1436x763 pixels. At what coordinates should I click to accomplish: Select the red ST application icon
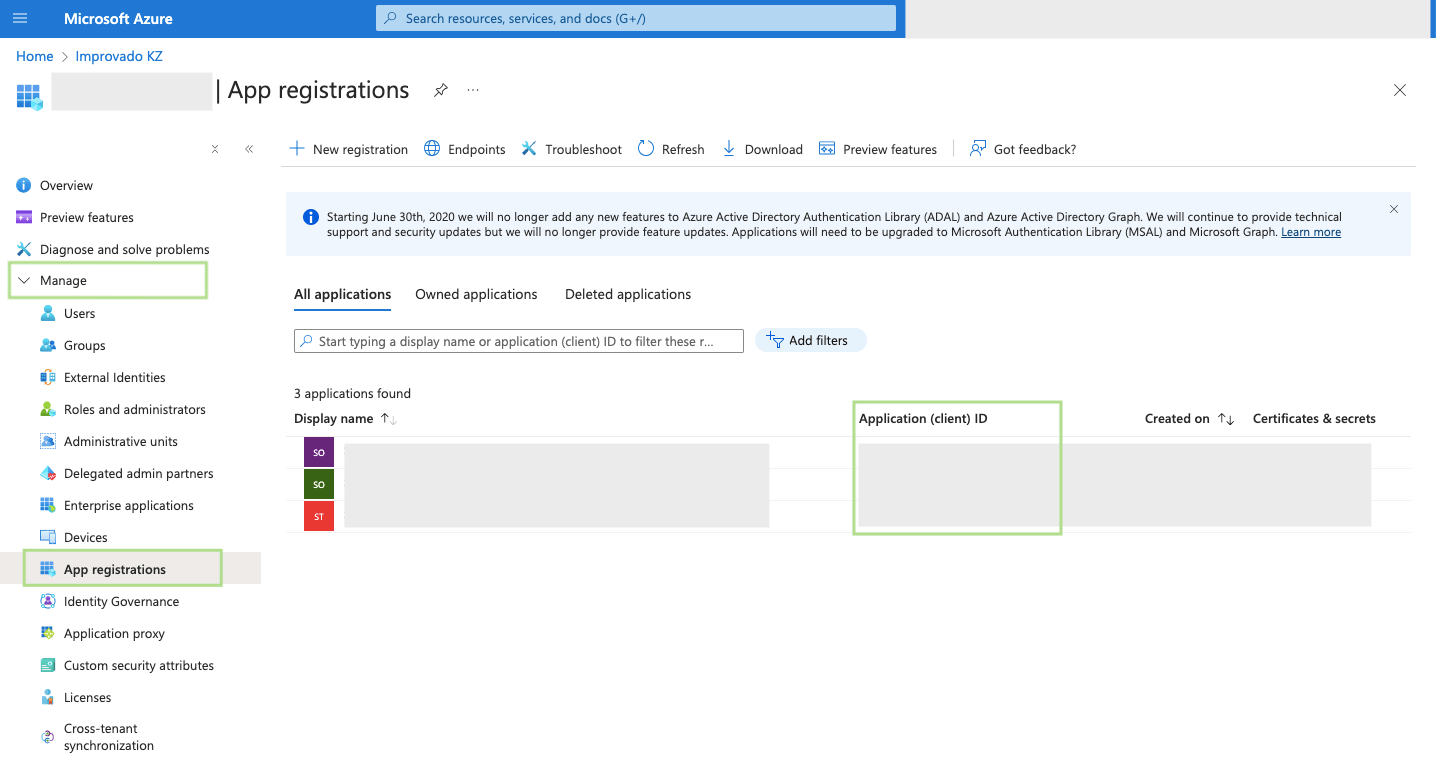[319, 516]
